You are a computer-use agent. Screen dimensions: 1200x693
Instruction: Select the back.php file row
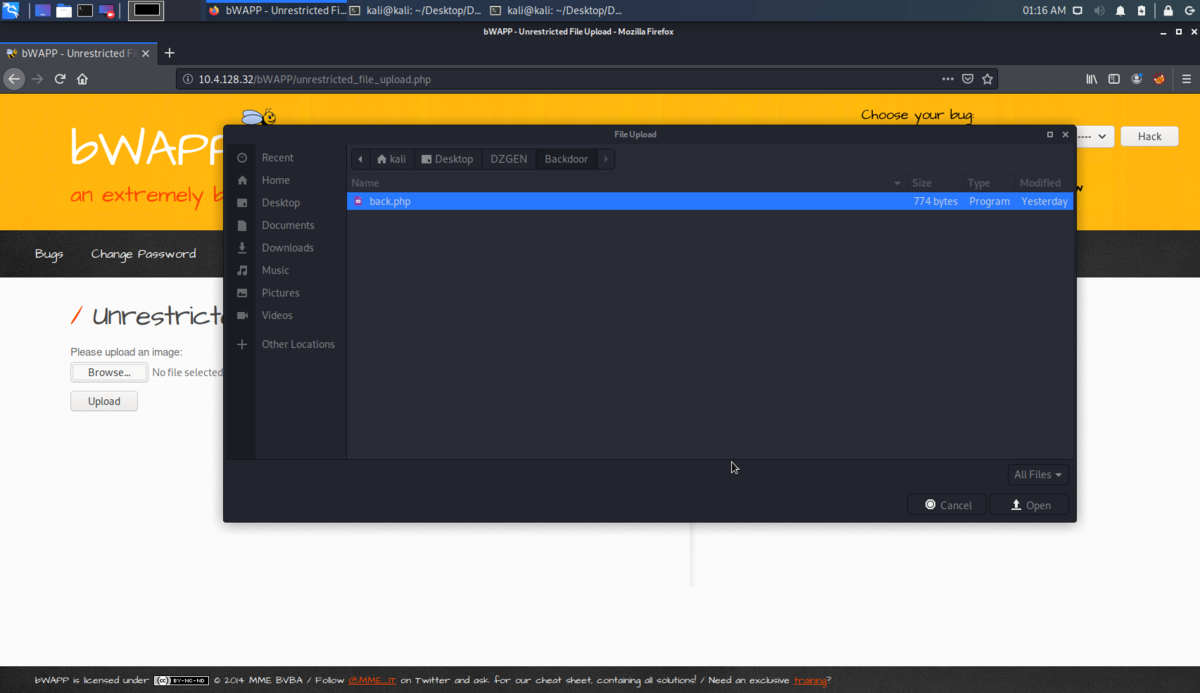click(710, 201)
